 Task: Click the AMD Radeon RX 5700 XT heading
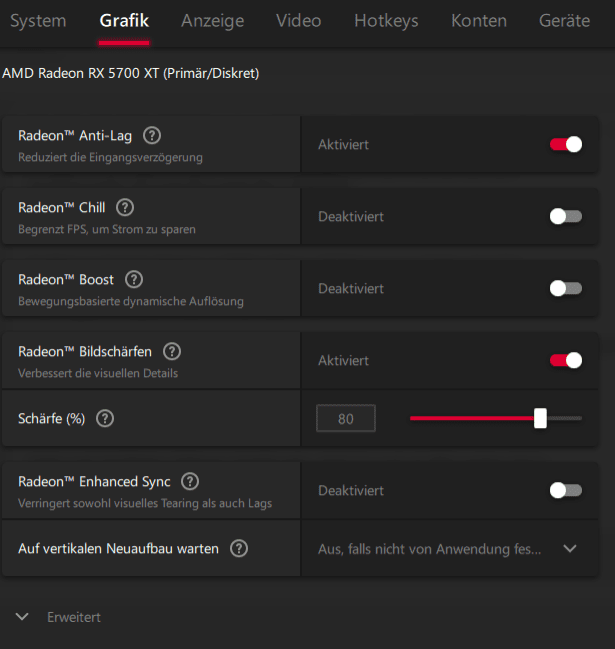131,73
